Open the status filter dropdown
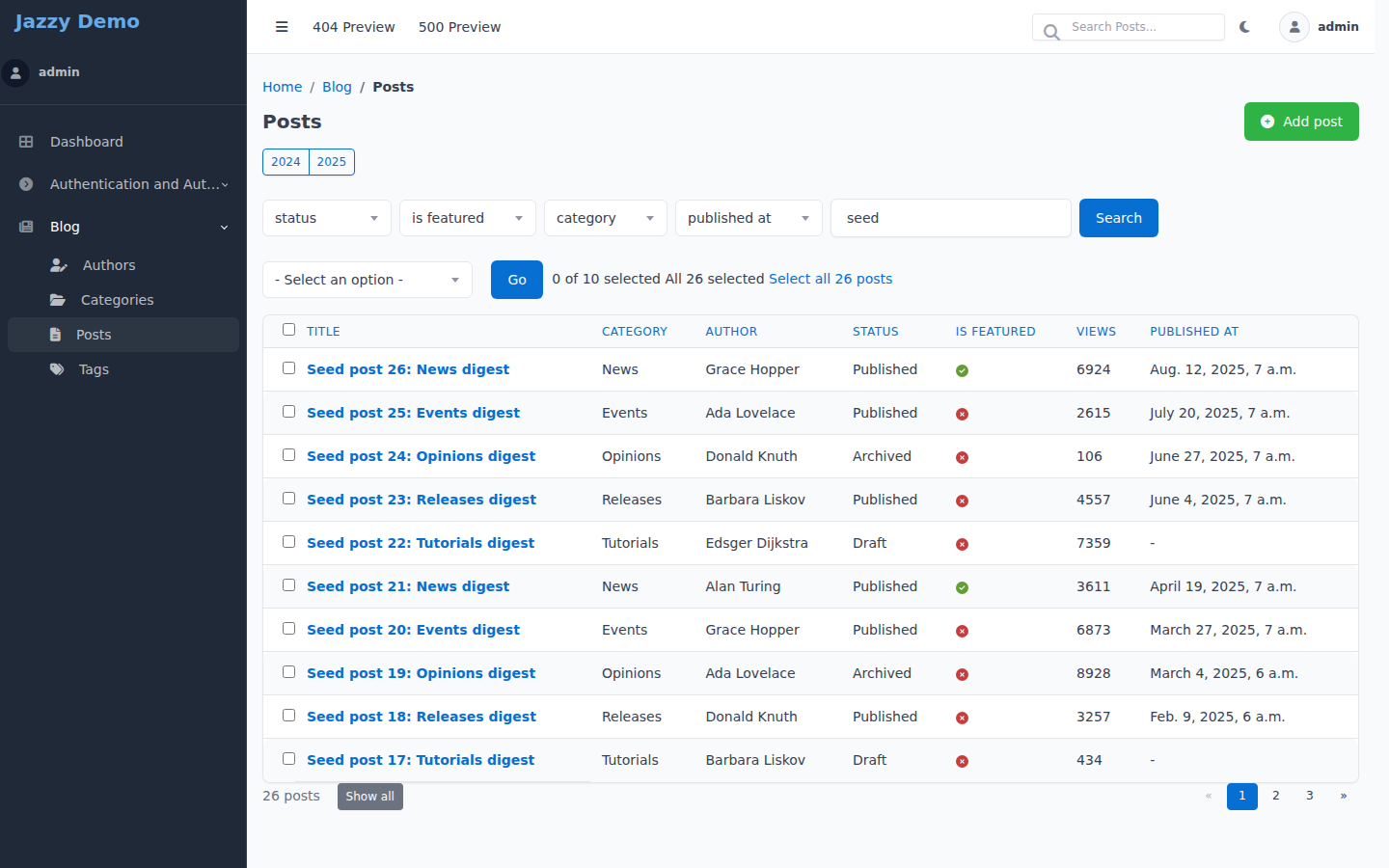The width and height of the screenshot is (1389, 868). [327, 218]
